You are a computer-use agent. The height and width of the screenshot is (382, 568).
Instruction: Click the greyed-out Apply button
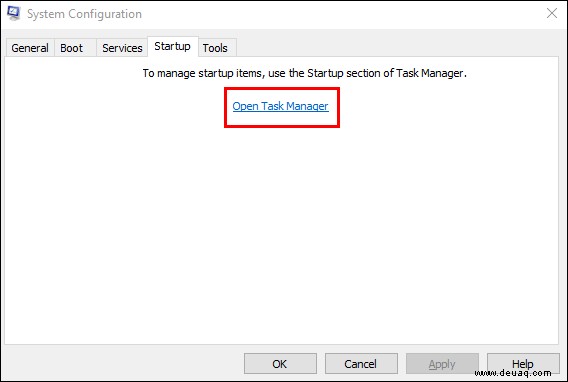[x=442, y=364]
